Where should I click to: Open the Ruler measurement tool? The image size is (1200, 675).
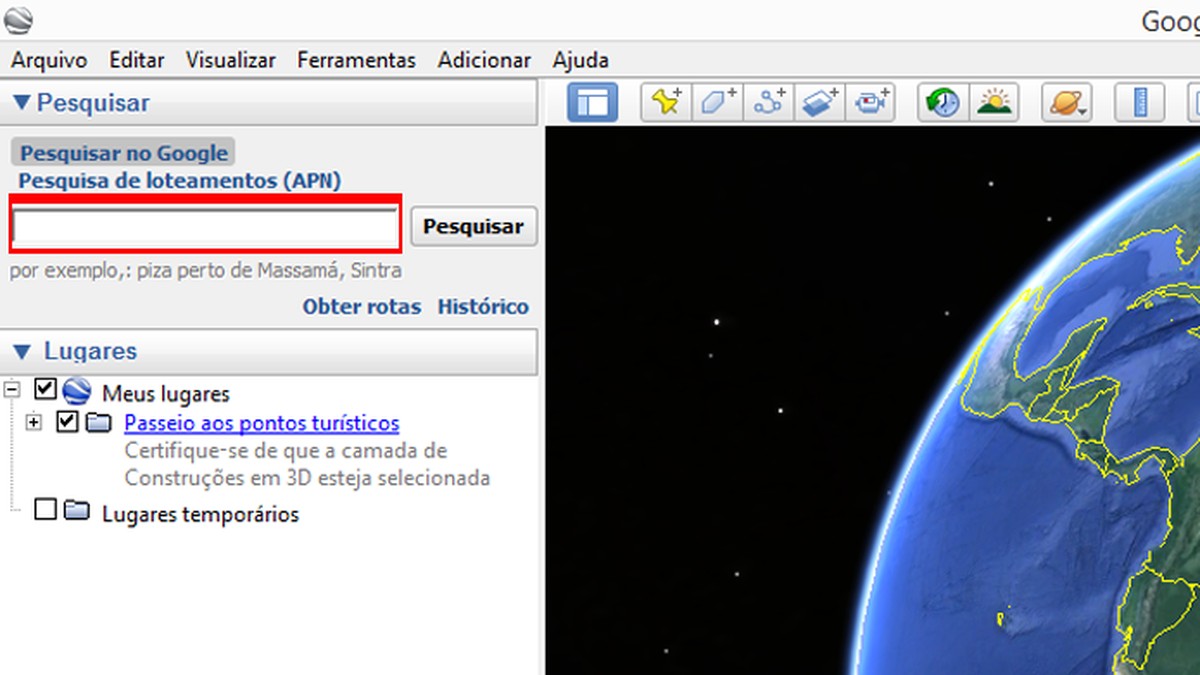[x=1138, y=101]
